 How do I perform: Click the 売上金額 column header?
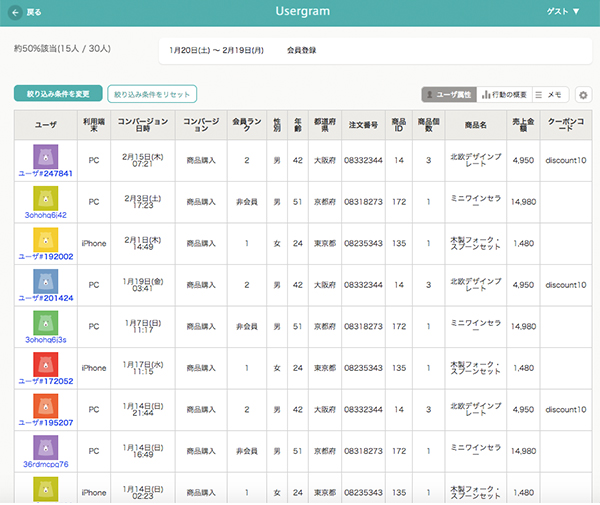523,125
